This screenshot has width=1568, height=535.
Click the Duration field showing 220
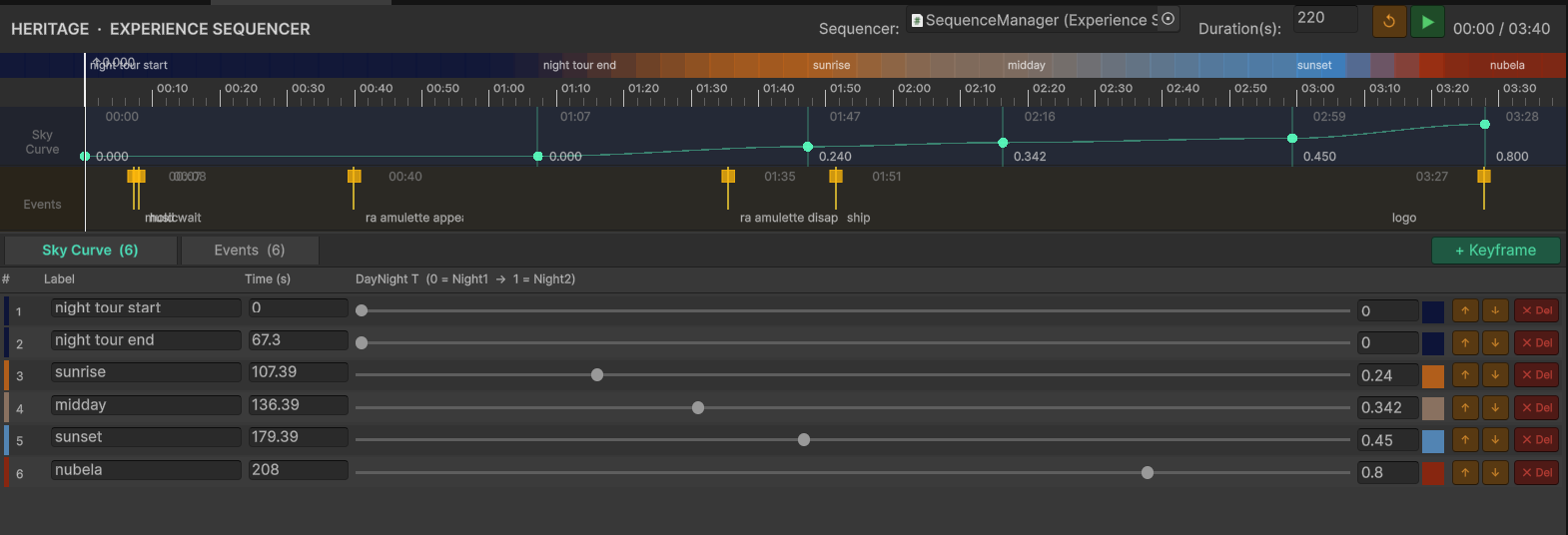pos(1325,18)
